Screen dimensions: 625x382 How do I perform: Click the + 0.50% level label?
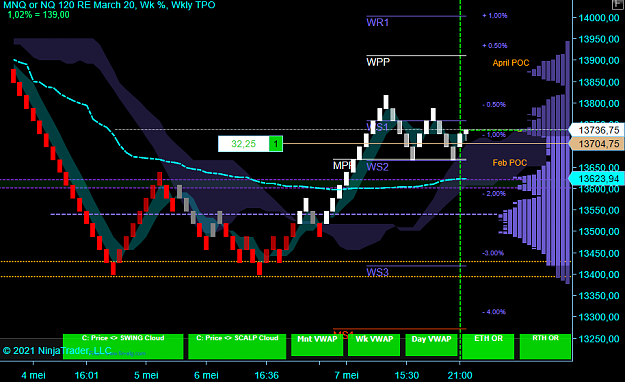pos(495,45)
